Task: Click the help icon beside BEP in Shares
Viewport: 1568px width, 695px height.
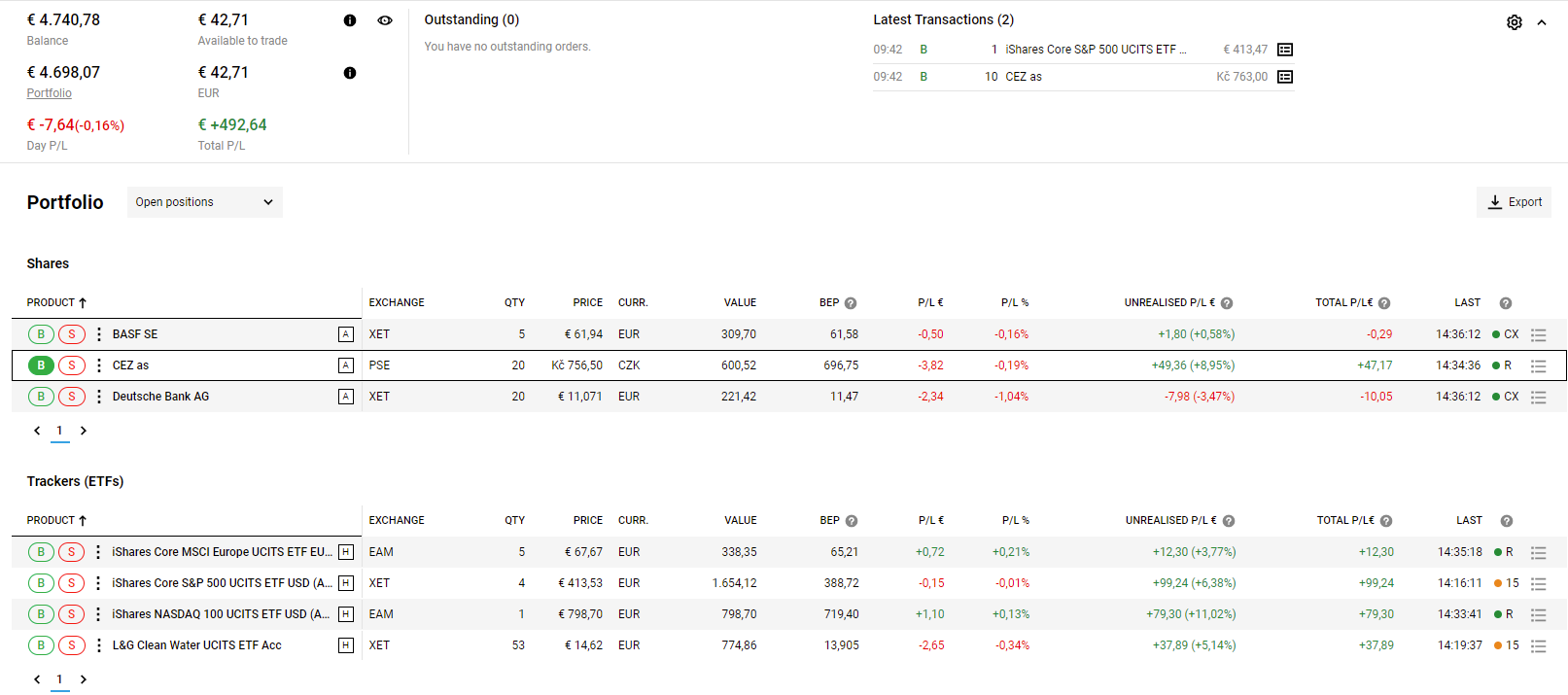Action: (851, 303)
